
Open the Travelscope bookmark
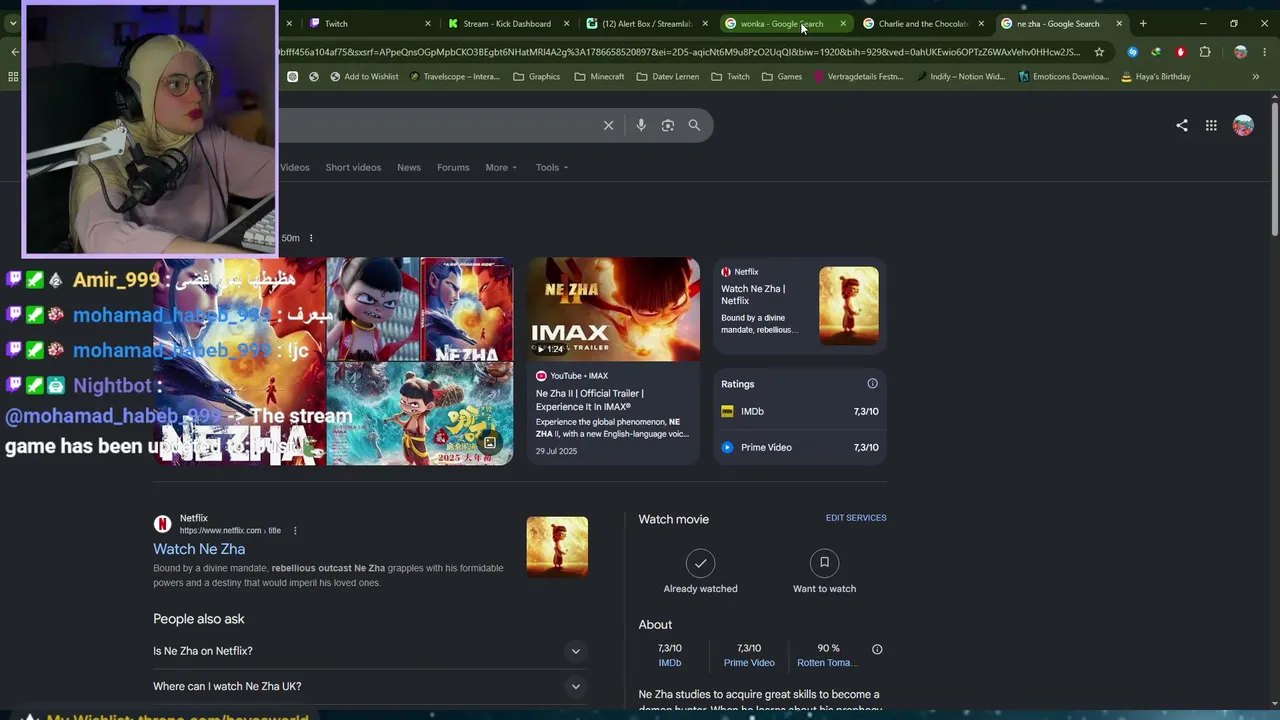click(x=454, y=77)
